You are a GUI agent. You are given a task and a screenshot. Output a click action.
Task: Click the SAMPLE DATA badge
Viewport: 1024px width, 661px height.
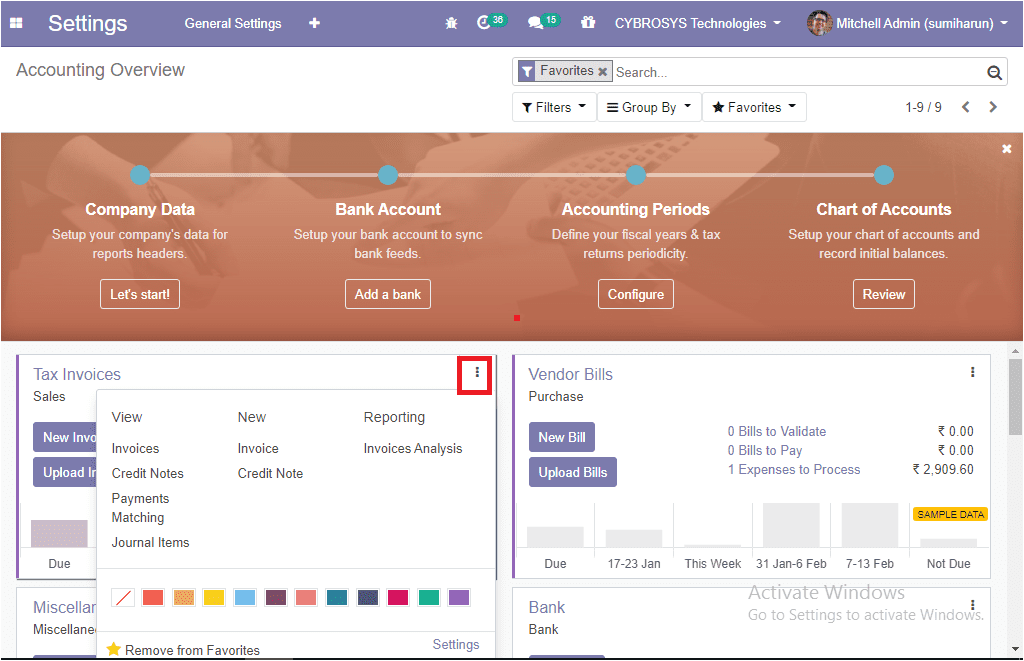950,515
